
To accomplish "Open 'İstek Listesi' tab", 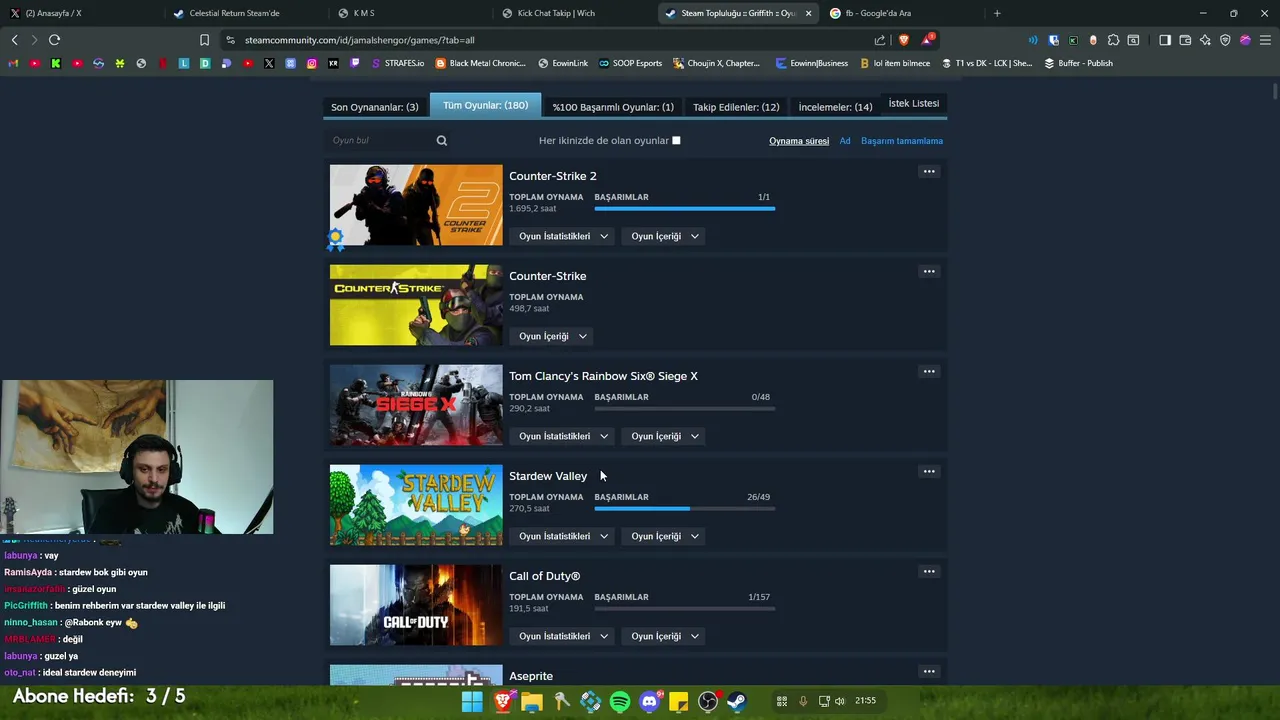I will coord(914,104).
